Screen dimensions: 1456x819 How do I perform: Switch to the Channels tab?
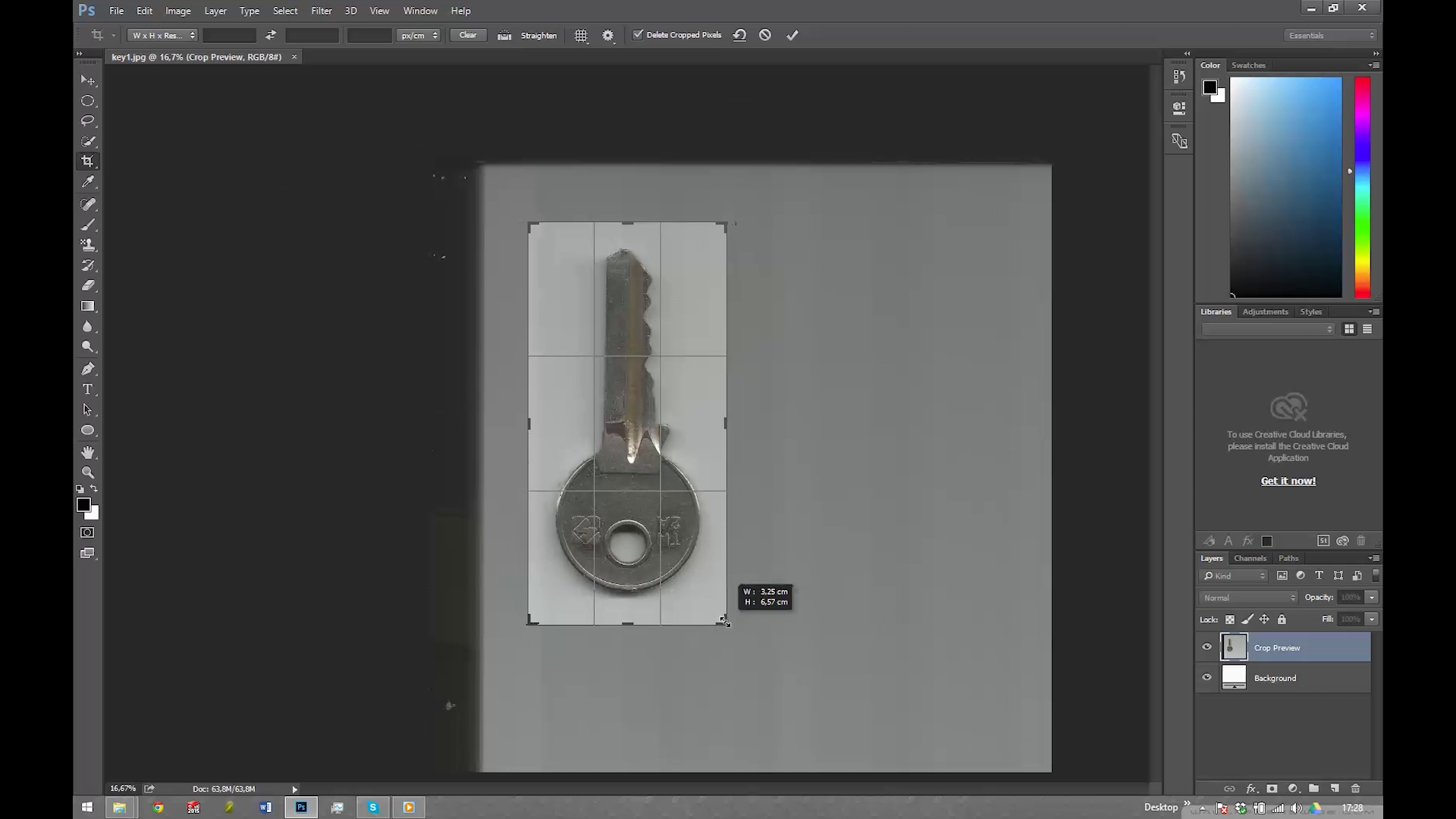point(1250,558)
